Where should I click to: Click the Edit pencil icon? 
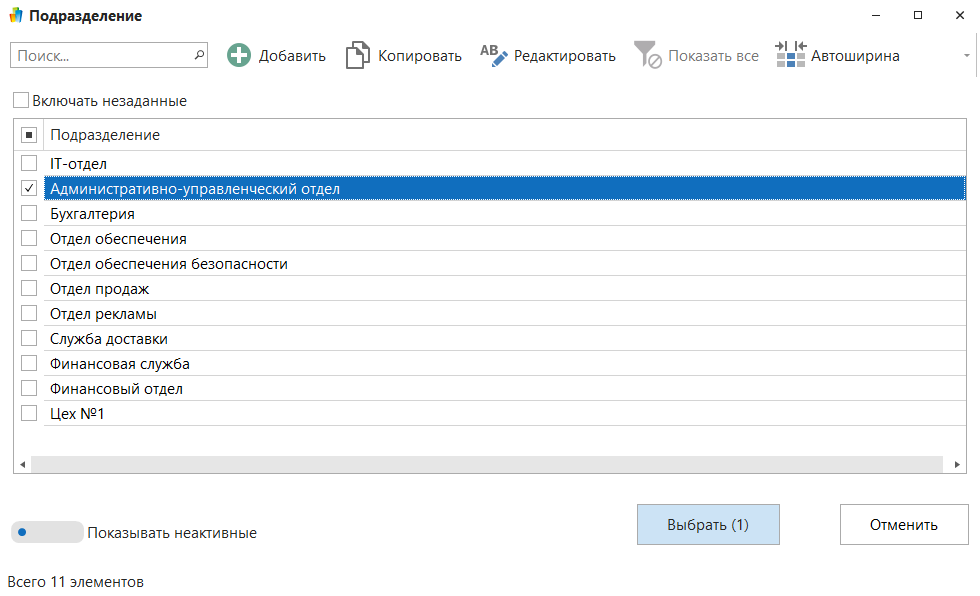(x=494, y=55)
